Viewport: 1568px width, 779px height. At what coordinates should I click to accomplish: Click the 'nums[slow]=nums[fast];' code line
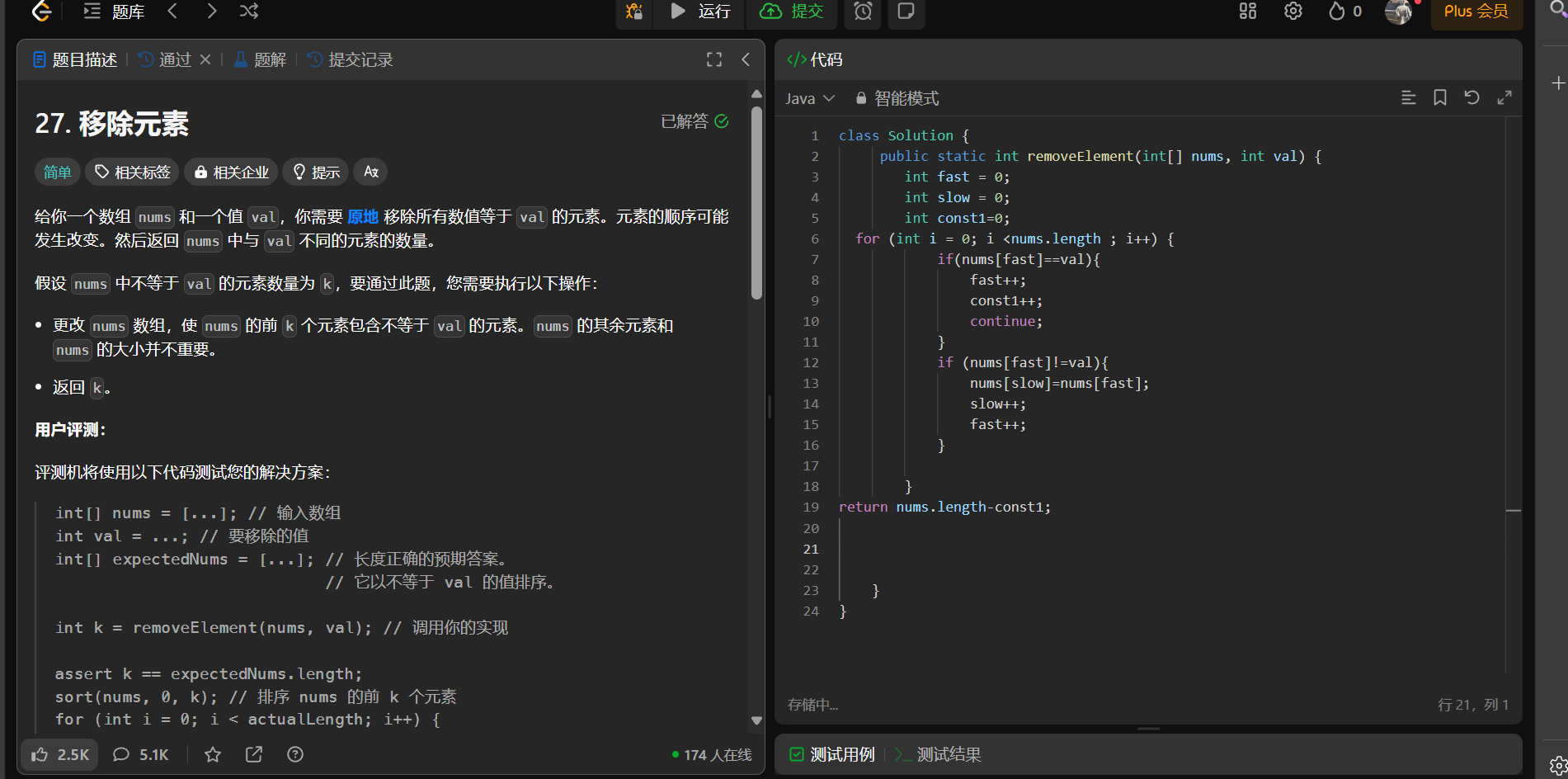tap(1060, 383)
